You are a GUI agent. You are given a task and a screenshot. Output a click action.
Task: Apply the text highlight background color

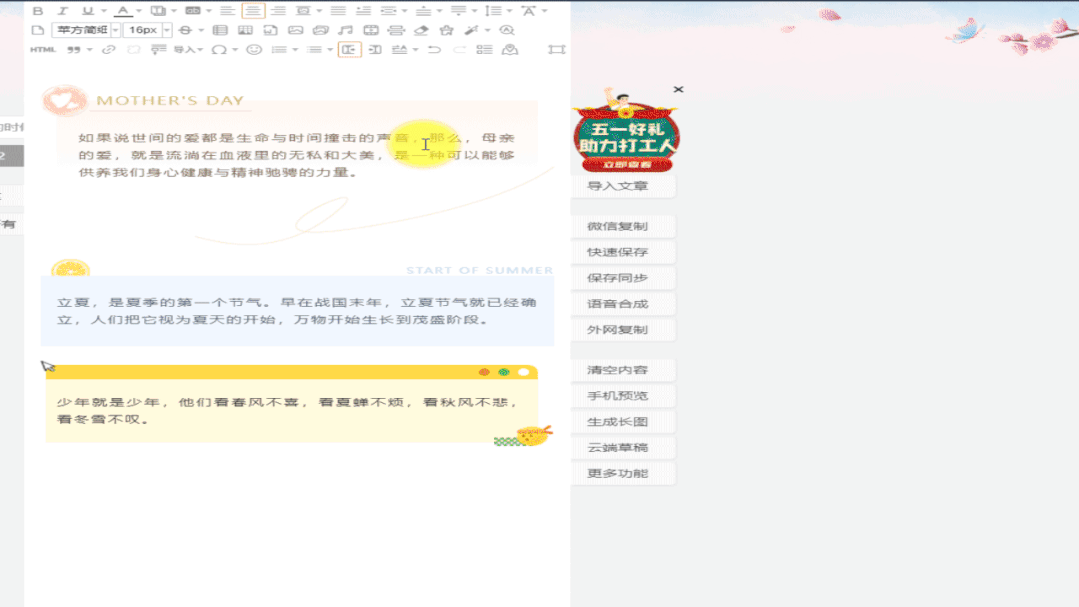point(193,11)
